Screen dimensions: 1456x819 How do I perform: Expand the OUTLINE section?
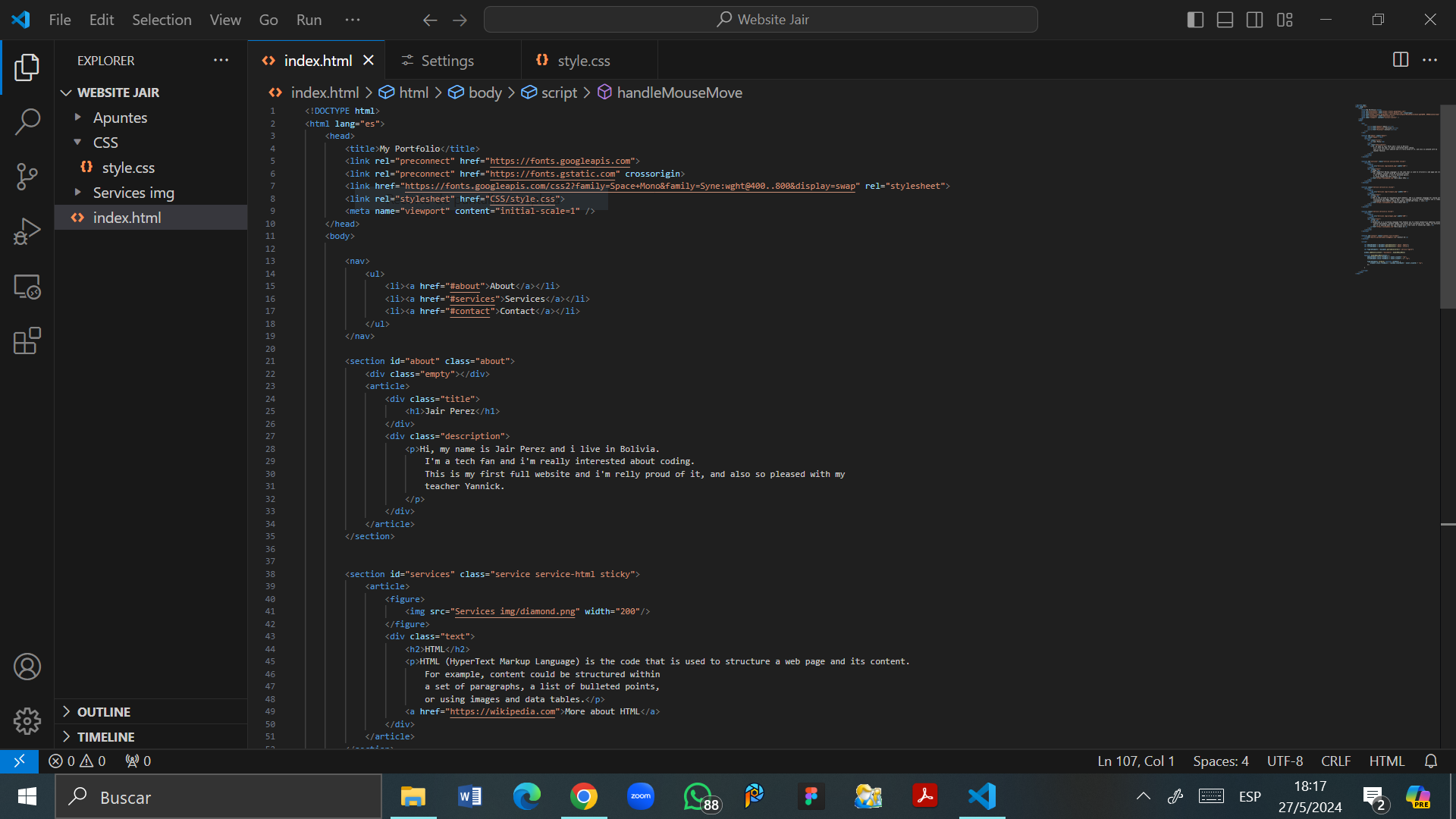coord(104,712)
